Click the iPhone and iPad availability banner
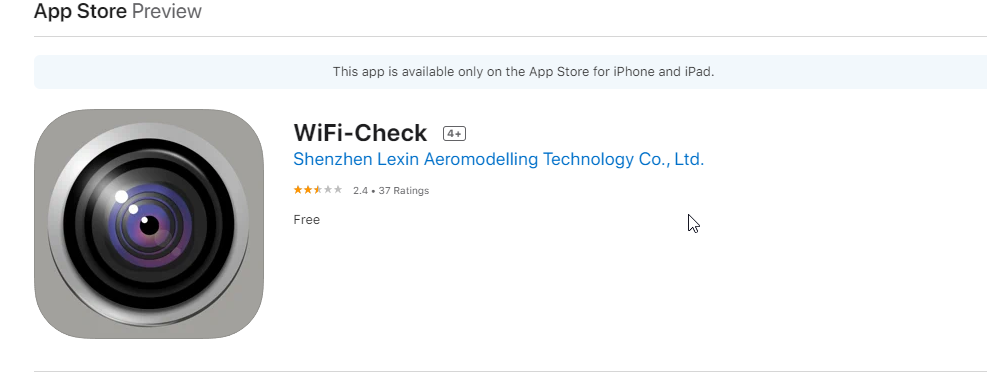 pyautogui.click(x=510, y=72)
